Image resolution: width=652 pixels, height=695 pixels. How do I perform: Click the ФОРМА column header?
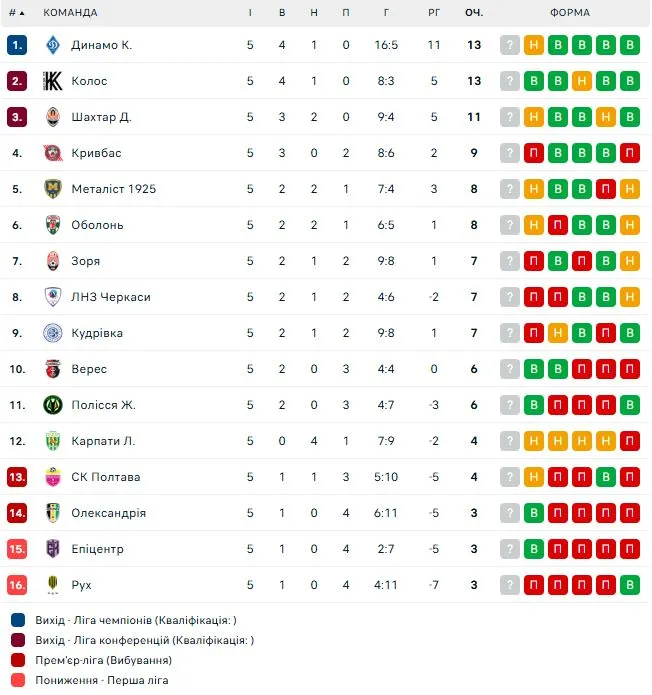570,13
